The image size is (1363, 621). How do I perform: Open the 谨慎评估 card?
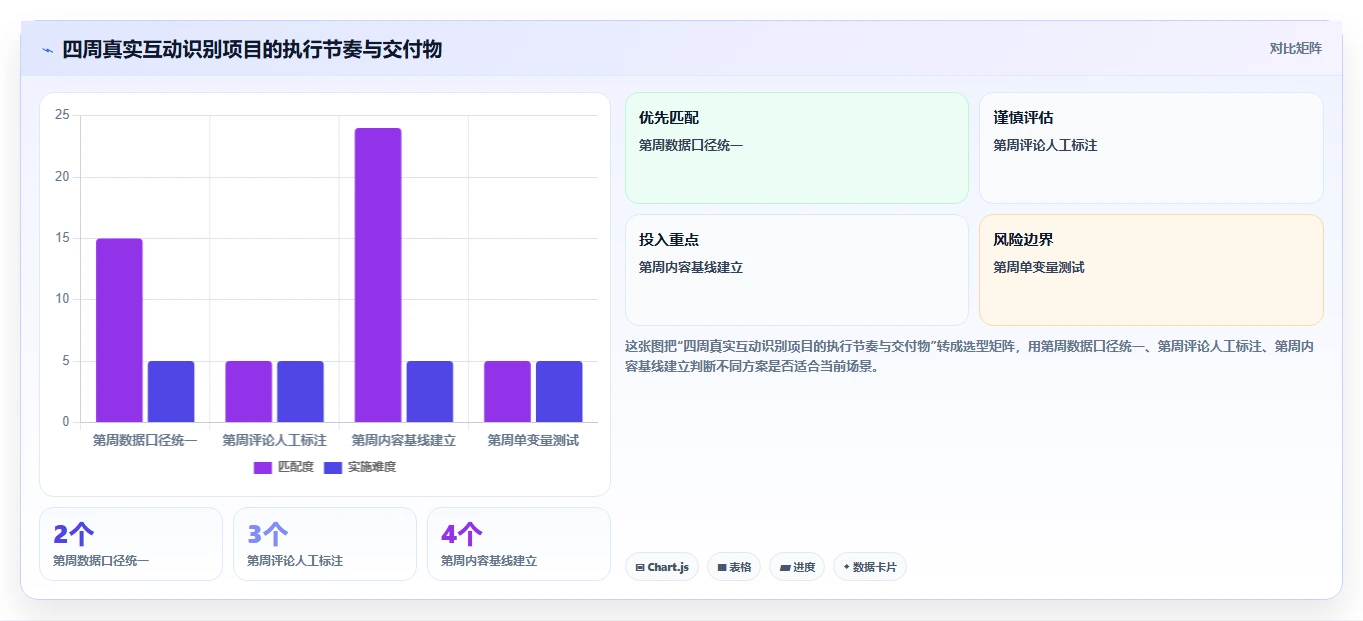[x=1151, y=148]
